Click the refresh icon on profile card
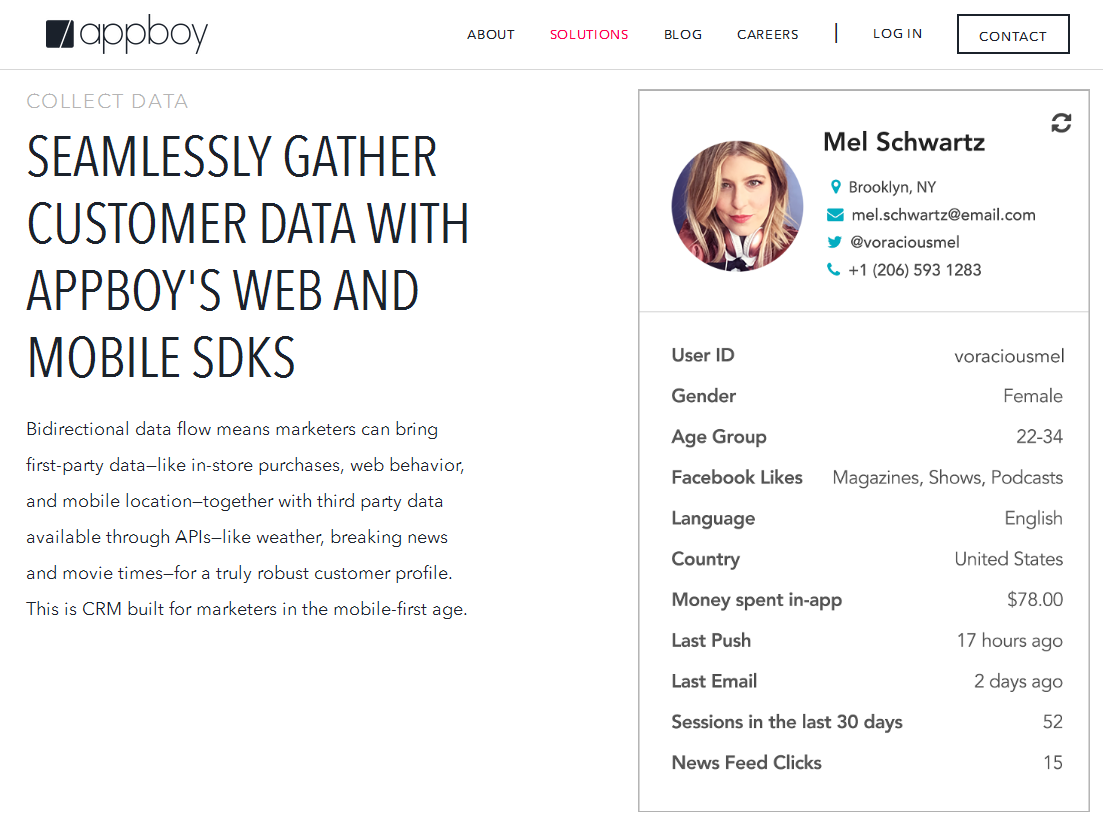This screenshot has height=835, width=1103. [1061, 123]
